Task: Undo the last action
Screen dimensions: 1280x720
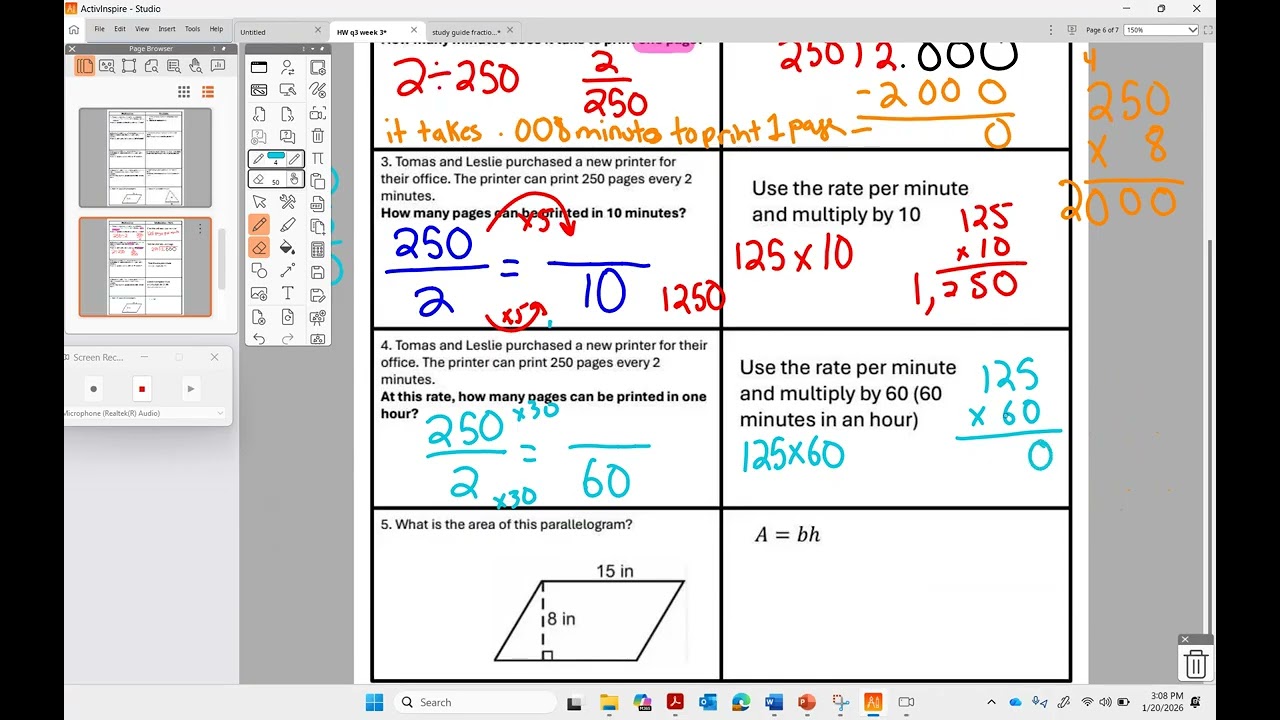Action: 259,338
